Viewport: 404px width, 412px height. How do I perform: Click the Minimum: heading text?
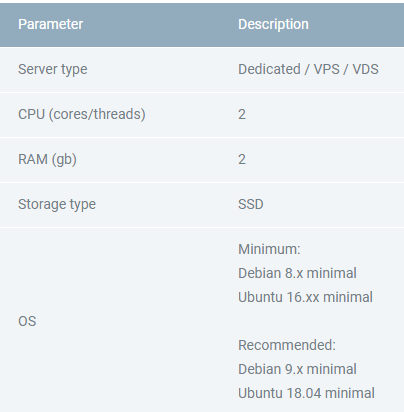pyautogui.click(x=269, y=249)
